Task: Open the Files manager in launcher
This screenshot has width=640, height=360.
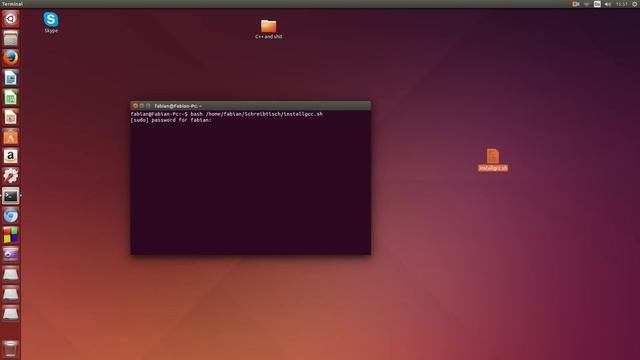Action: [11, 38]
